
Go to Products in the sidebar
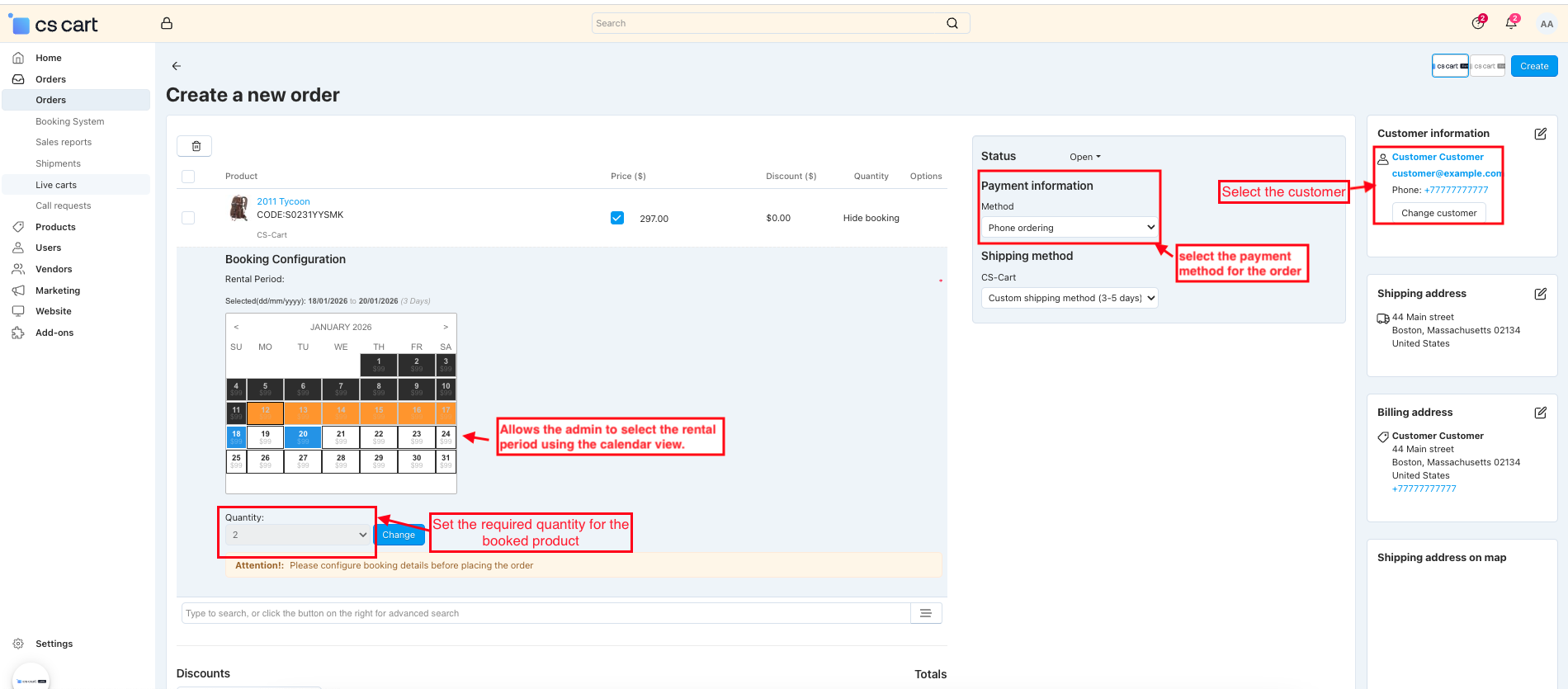point(55,227)
